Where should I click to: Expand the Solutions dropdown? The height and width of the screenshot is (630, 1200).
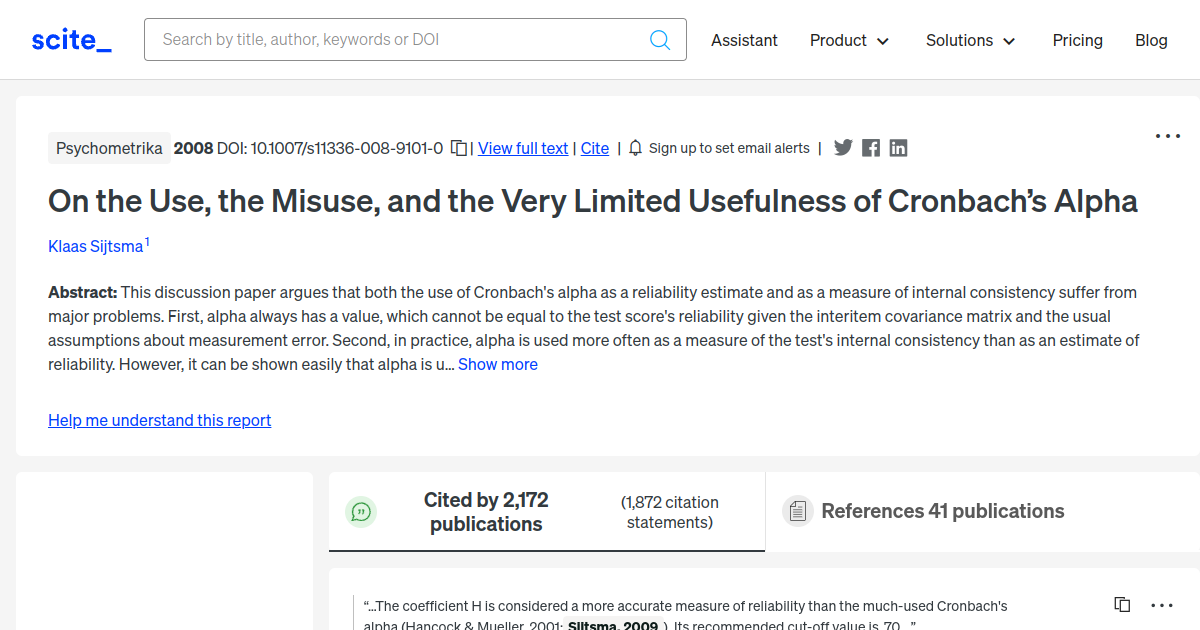pos(970,40)
